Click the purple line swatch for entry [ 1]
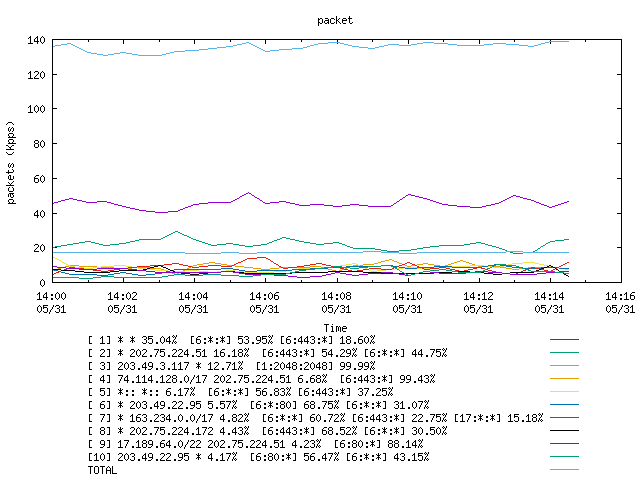The width and height of the screenshot is (640, 480). point(564,340)
